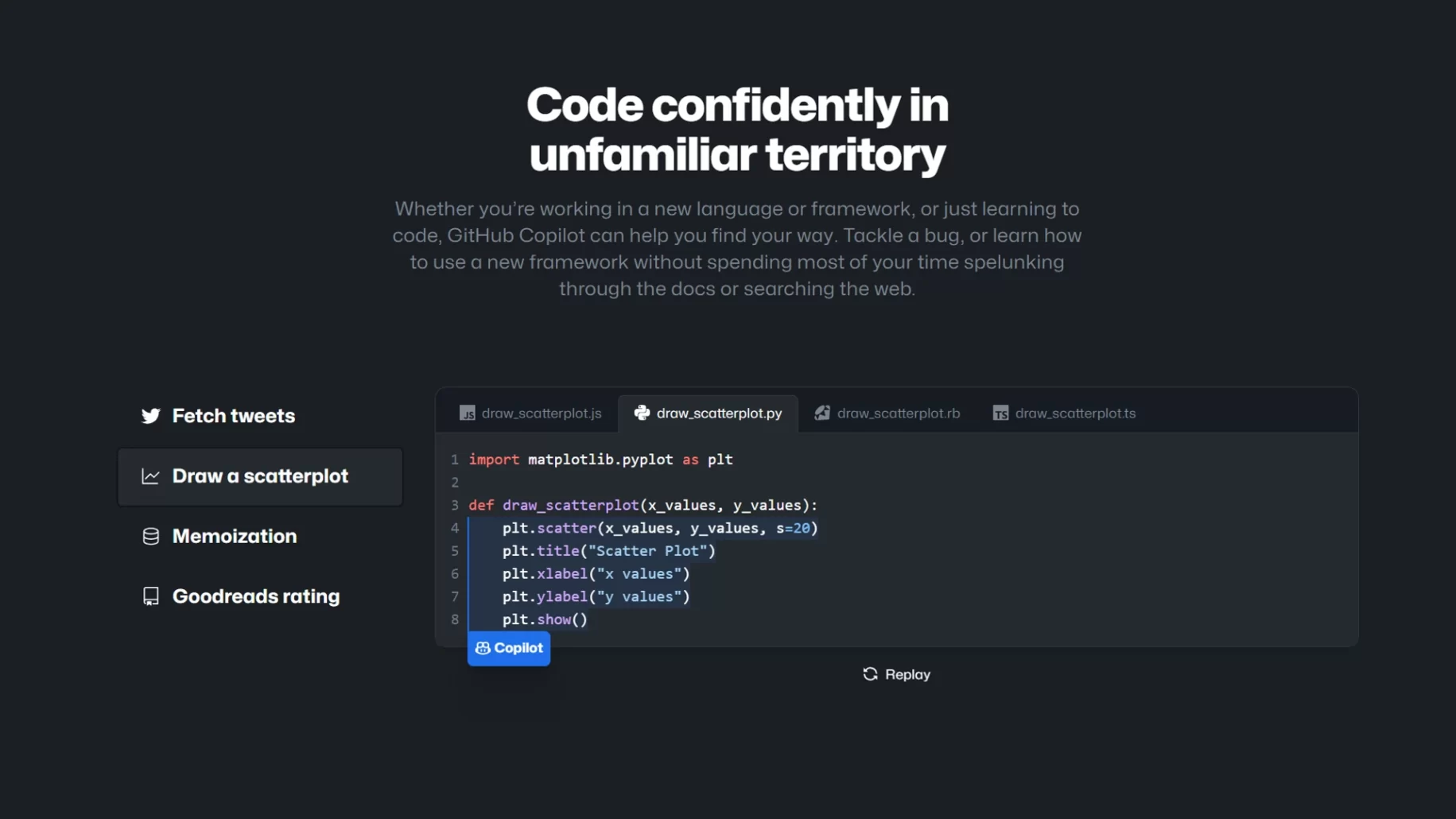Click code line 4 with plt.scatter

pos(659,528)
